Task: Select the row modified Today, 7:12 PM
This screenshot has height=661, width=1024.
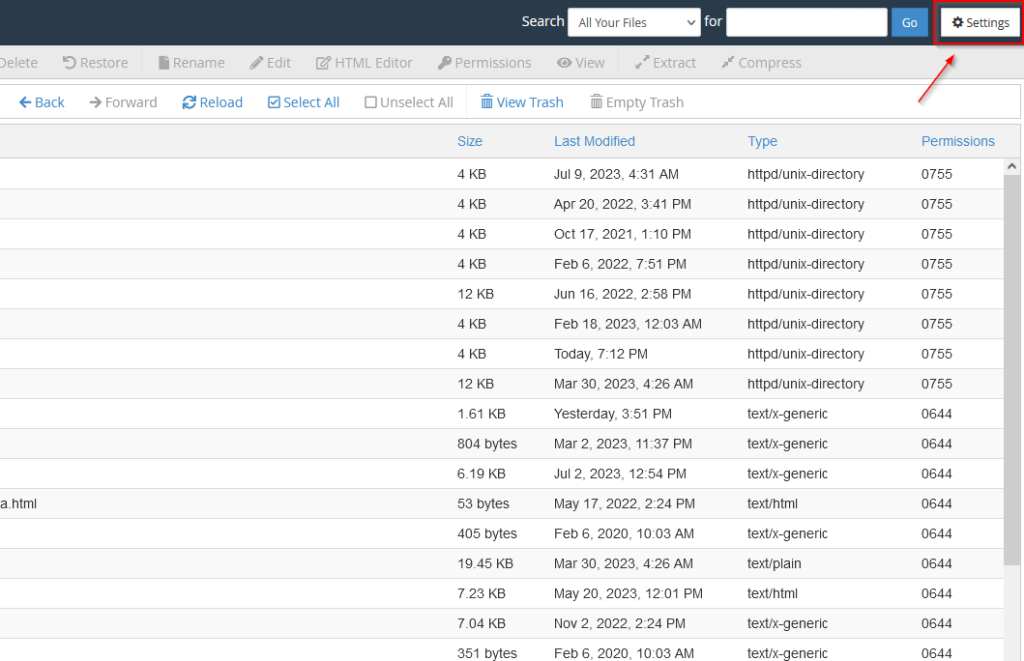Action: pos(502,354)
